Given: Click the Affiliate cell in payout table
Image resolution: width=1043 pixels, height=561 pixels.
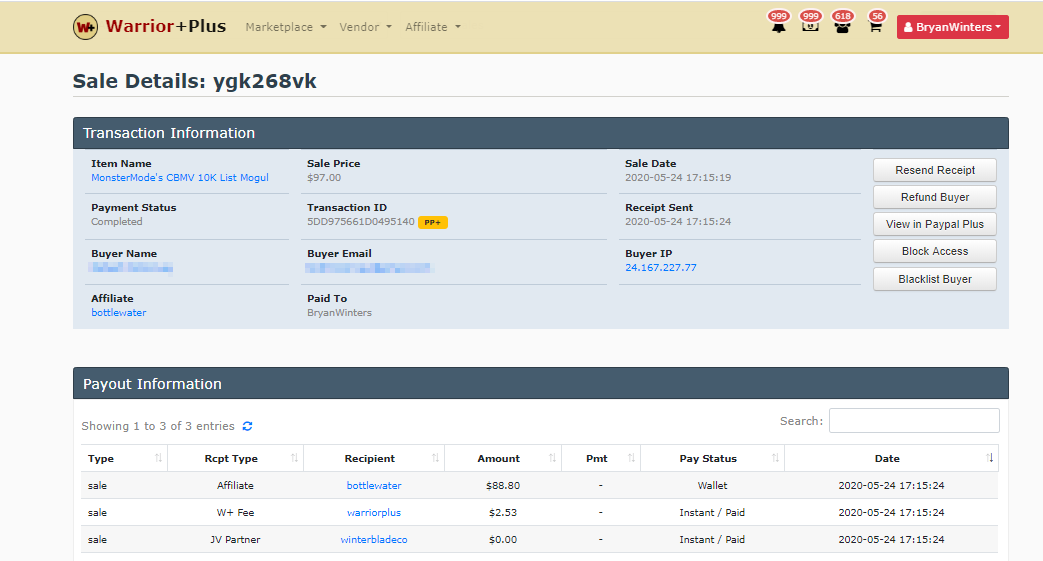Looking at the screenshot, I should [235, 486].
